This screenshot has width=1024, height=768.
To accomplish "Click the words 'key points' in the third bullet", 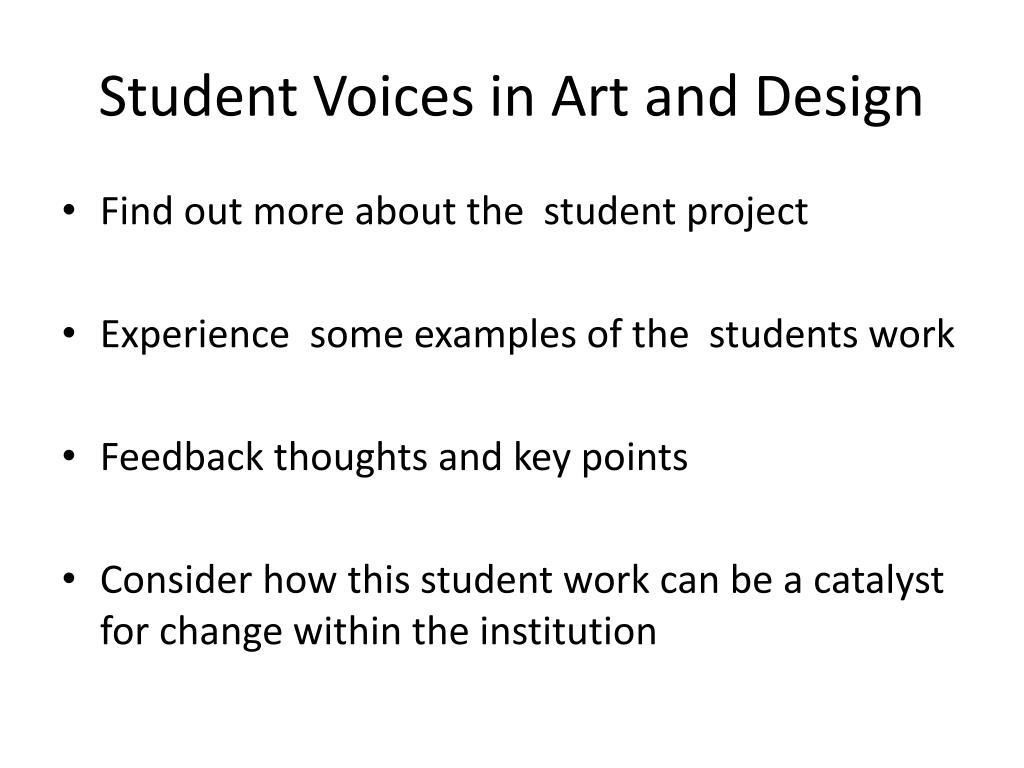I will (601, 457).
